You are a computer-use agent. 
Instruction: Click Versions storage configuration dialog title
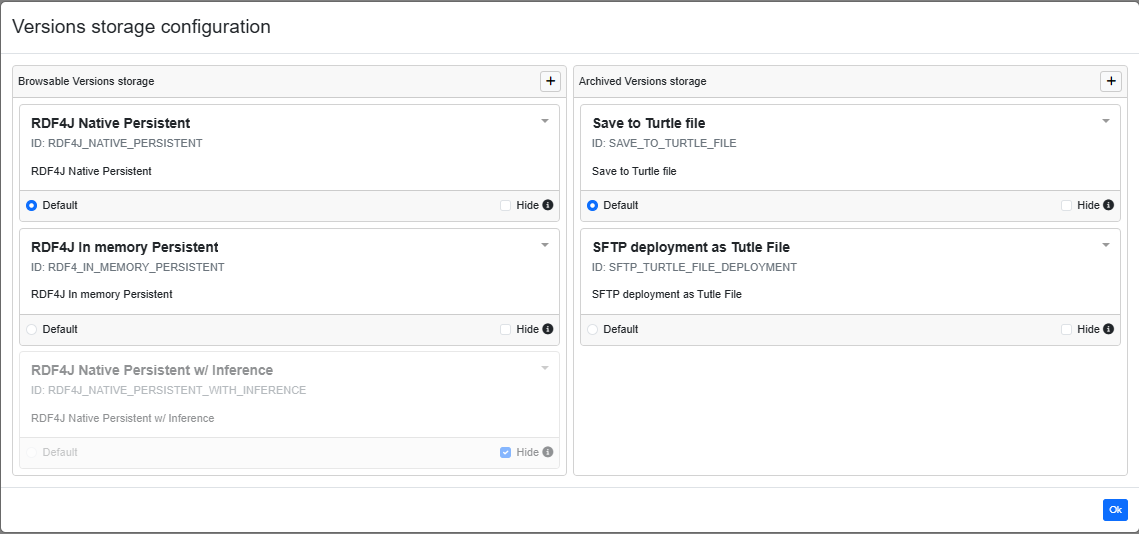click(142, 27)
